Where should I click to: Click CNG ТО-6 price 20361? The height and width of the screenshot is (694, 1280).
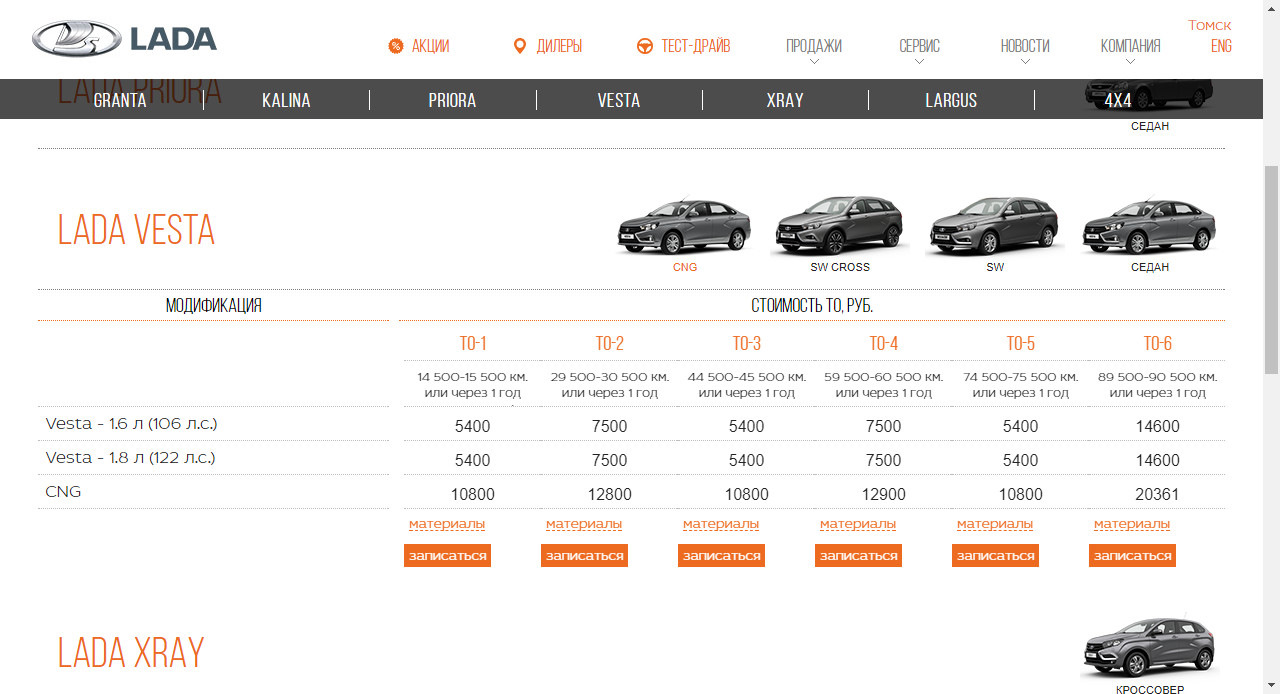pyautogui.click(x=1158, y=494)
